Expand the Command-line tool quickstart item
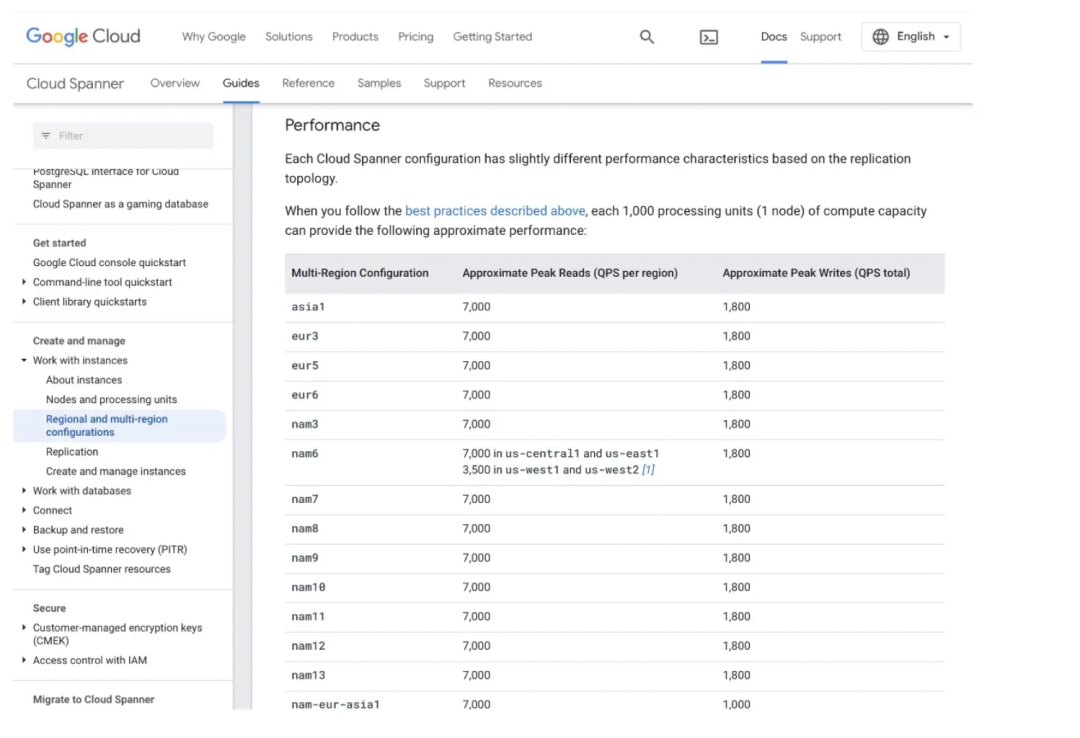1080x738 pixels. pyautogui.click(x=24, y=282)
